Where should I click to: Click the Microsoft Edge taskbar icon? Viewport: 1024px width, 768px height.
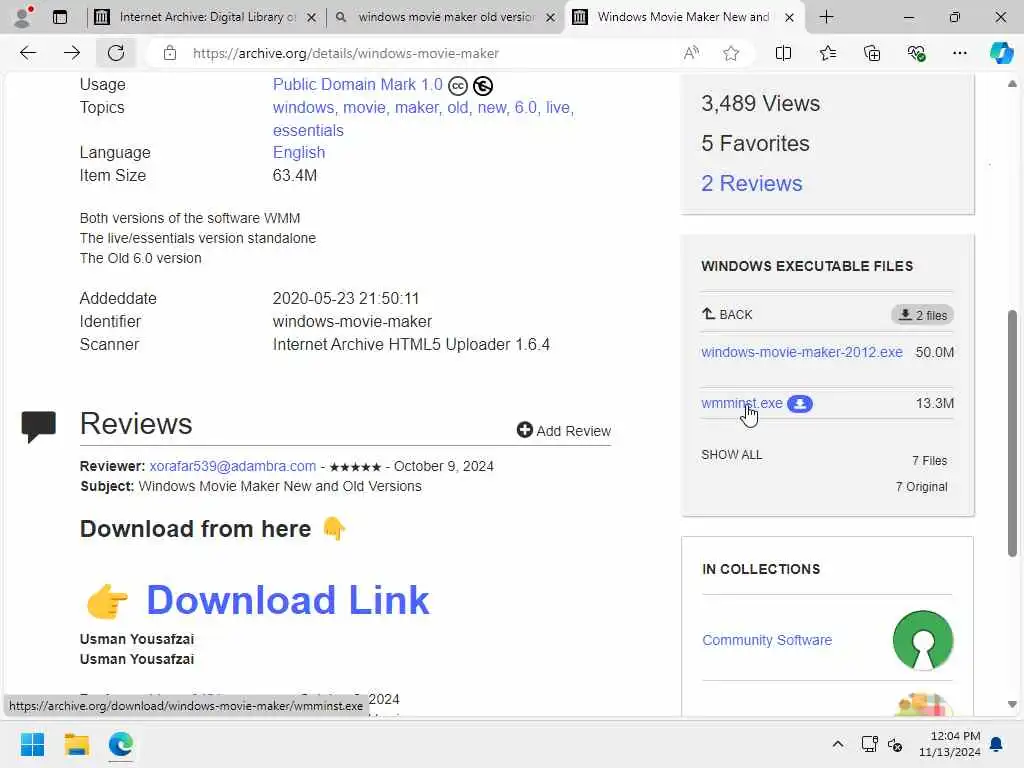[x=121, y=744]
